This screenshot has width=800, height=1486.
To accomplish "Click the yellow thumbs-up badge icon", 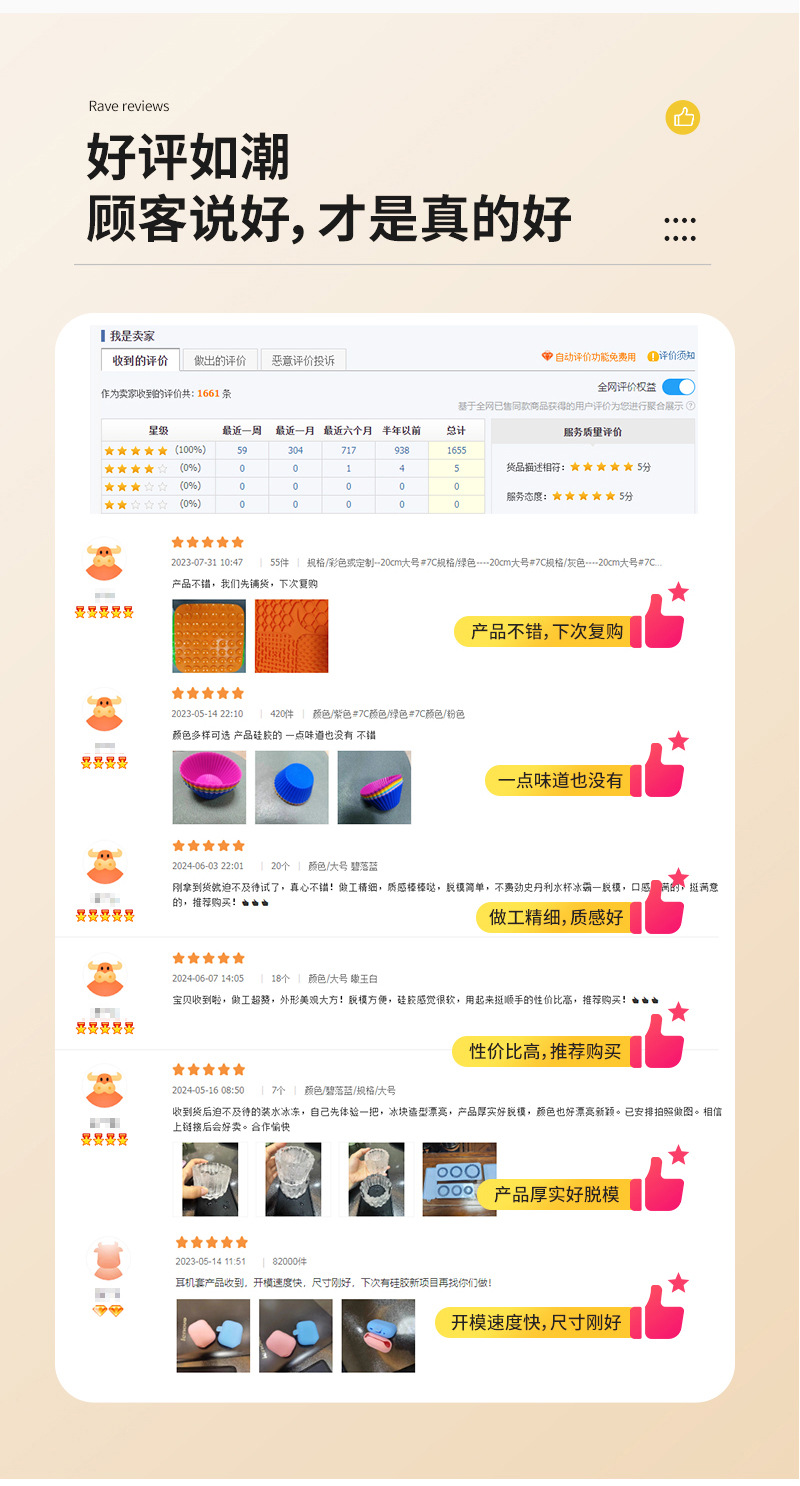I will (683, 117).
